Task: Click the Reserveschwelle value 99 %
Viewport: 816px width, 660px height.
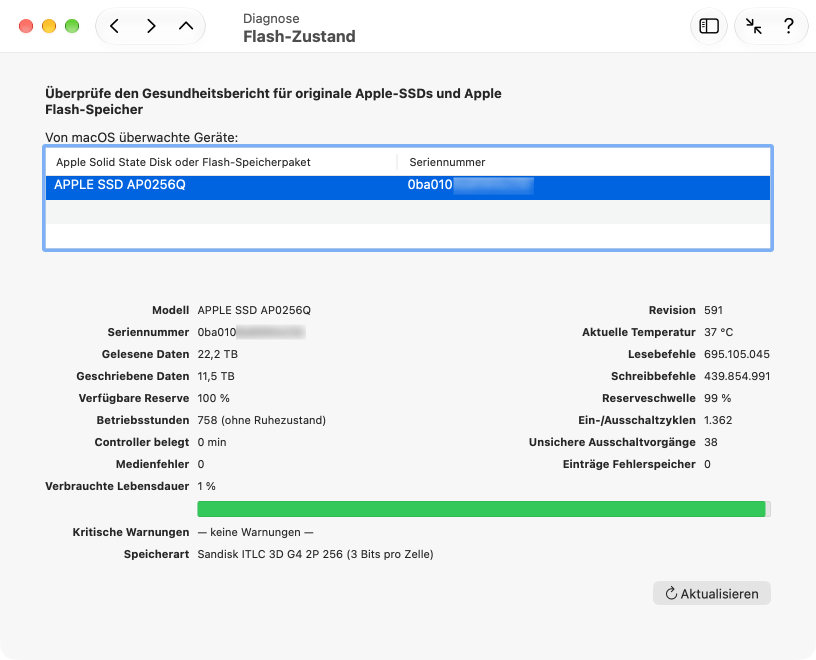Action: click(717, 398)
